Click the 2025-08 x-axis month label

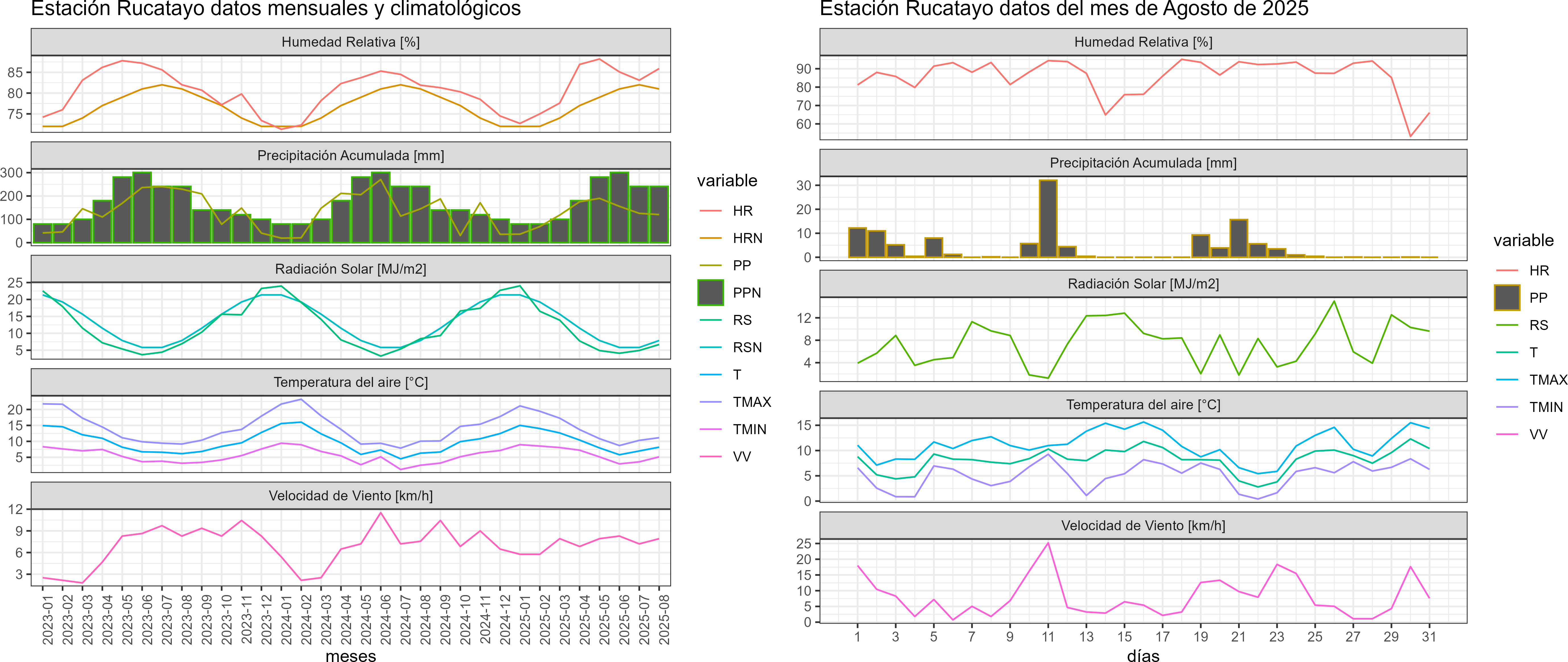pos(664,619)
